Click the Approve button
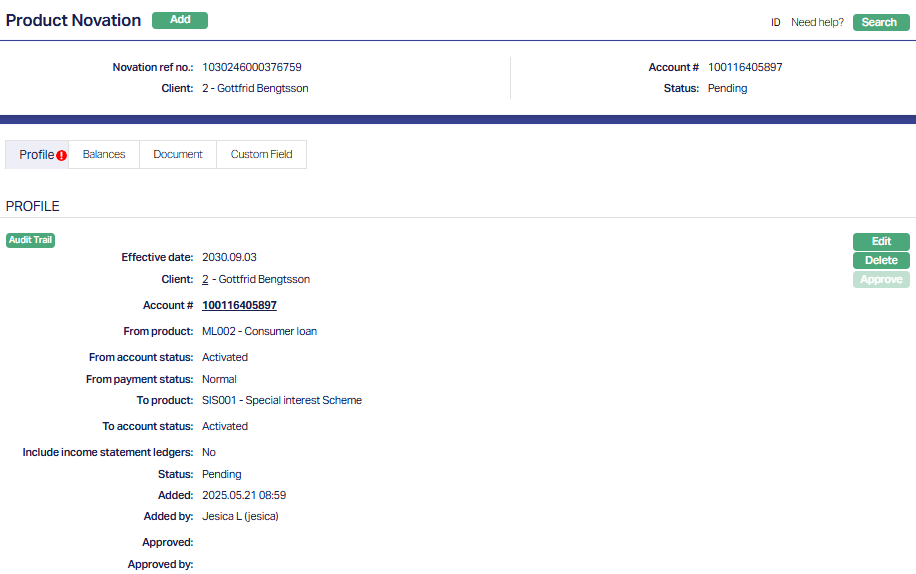Image resolution: width=916 pixels, height=574 pixels. coord(881,280)
